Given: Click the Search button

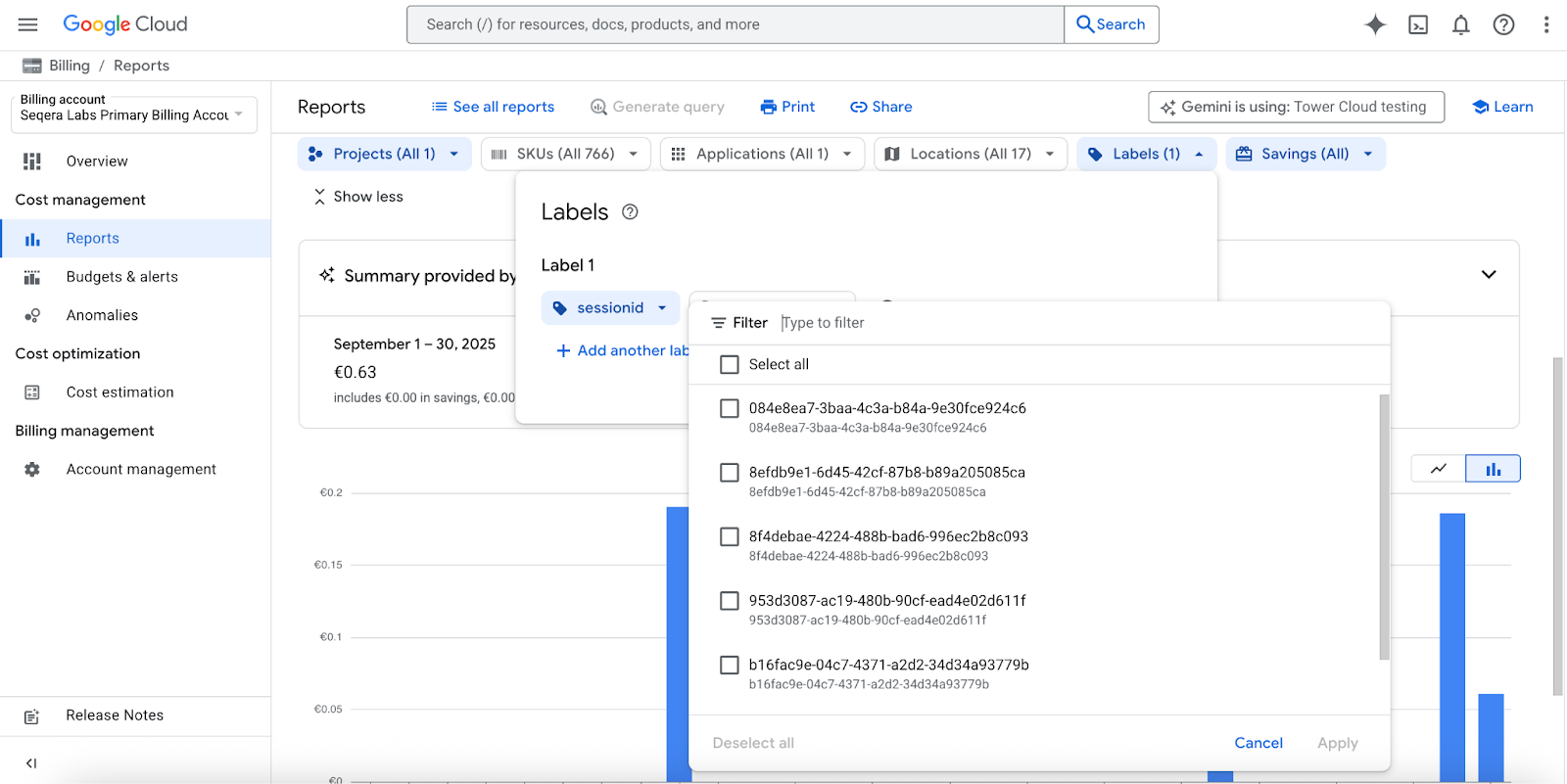Looking at the screenshot, I should [1112, 24].
